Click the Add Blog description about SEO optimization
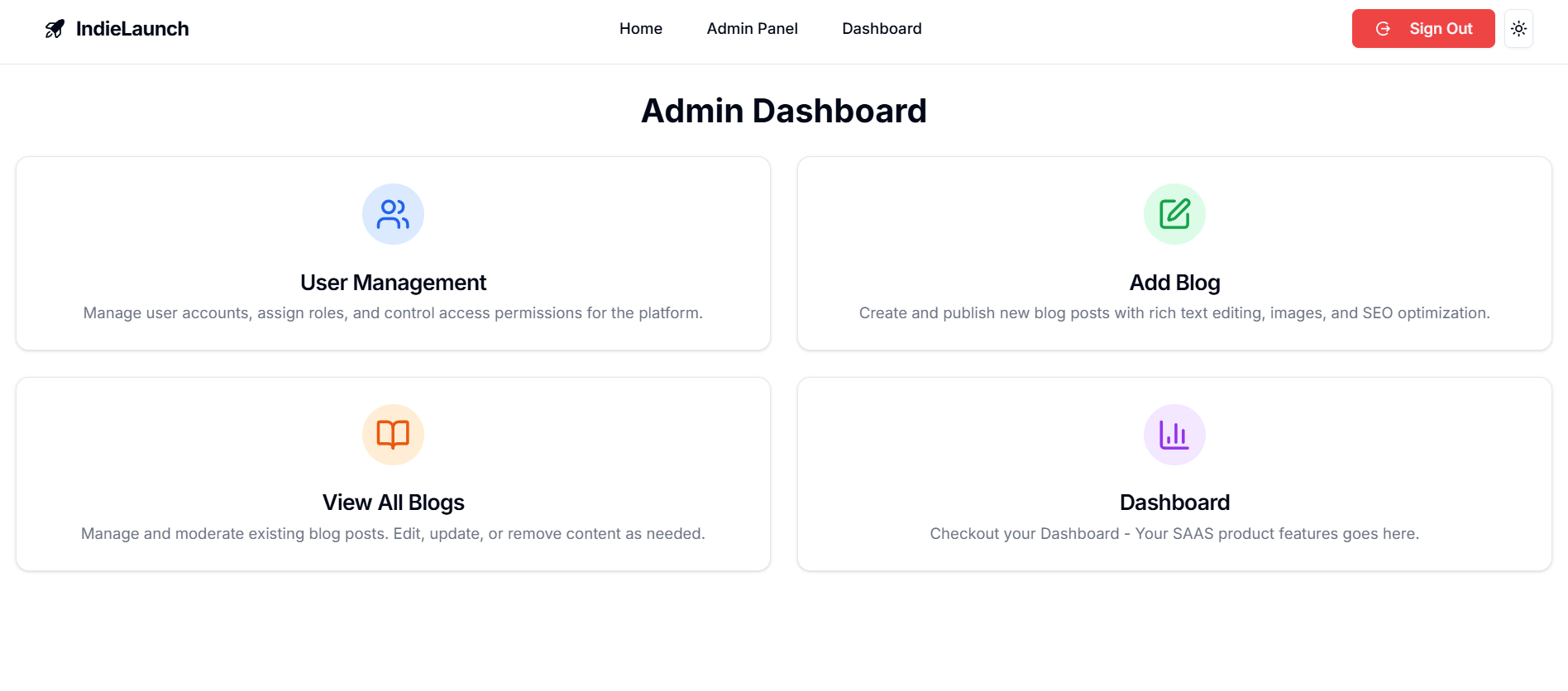The height and width of the screenshot is (691, 1568). click(x=1174, y=313)
